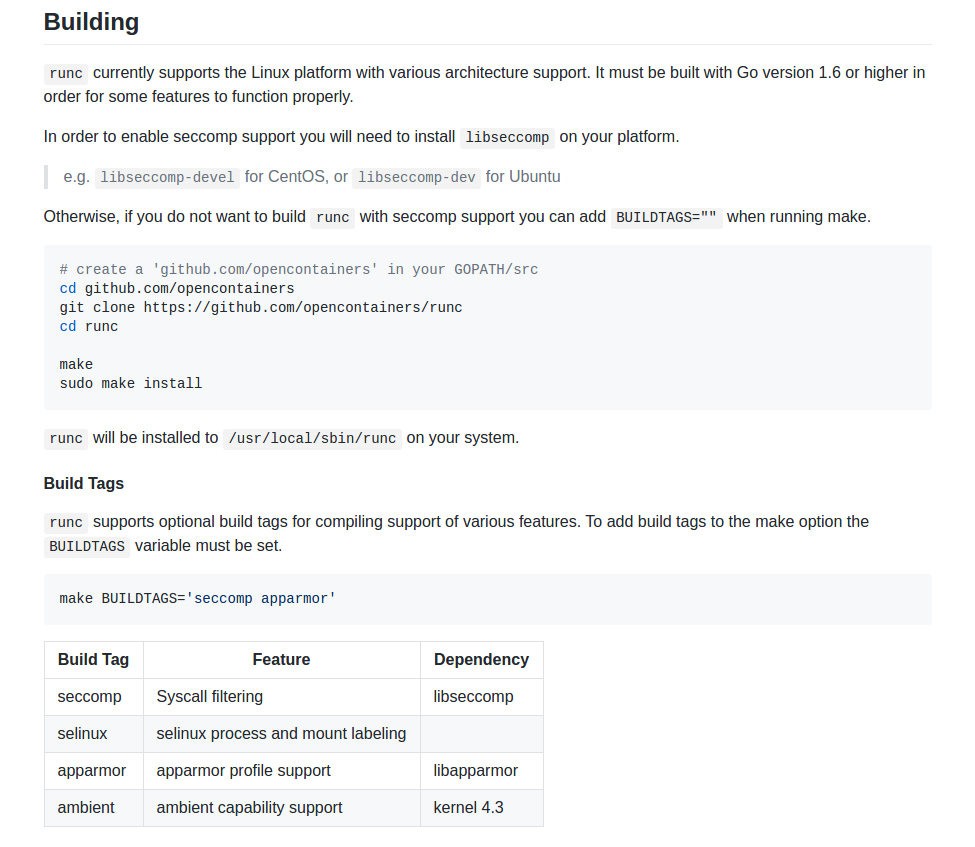Click the Build Tag column header
This screenshot has width=975, height=847.
(94, 660)
